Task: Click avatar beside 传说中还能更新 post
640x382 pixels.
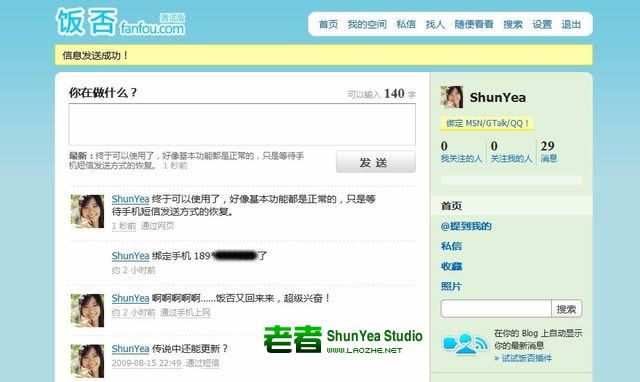Action: pos(87,361)
